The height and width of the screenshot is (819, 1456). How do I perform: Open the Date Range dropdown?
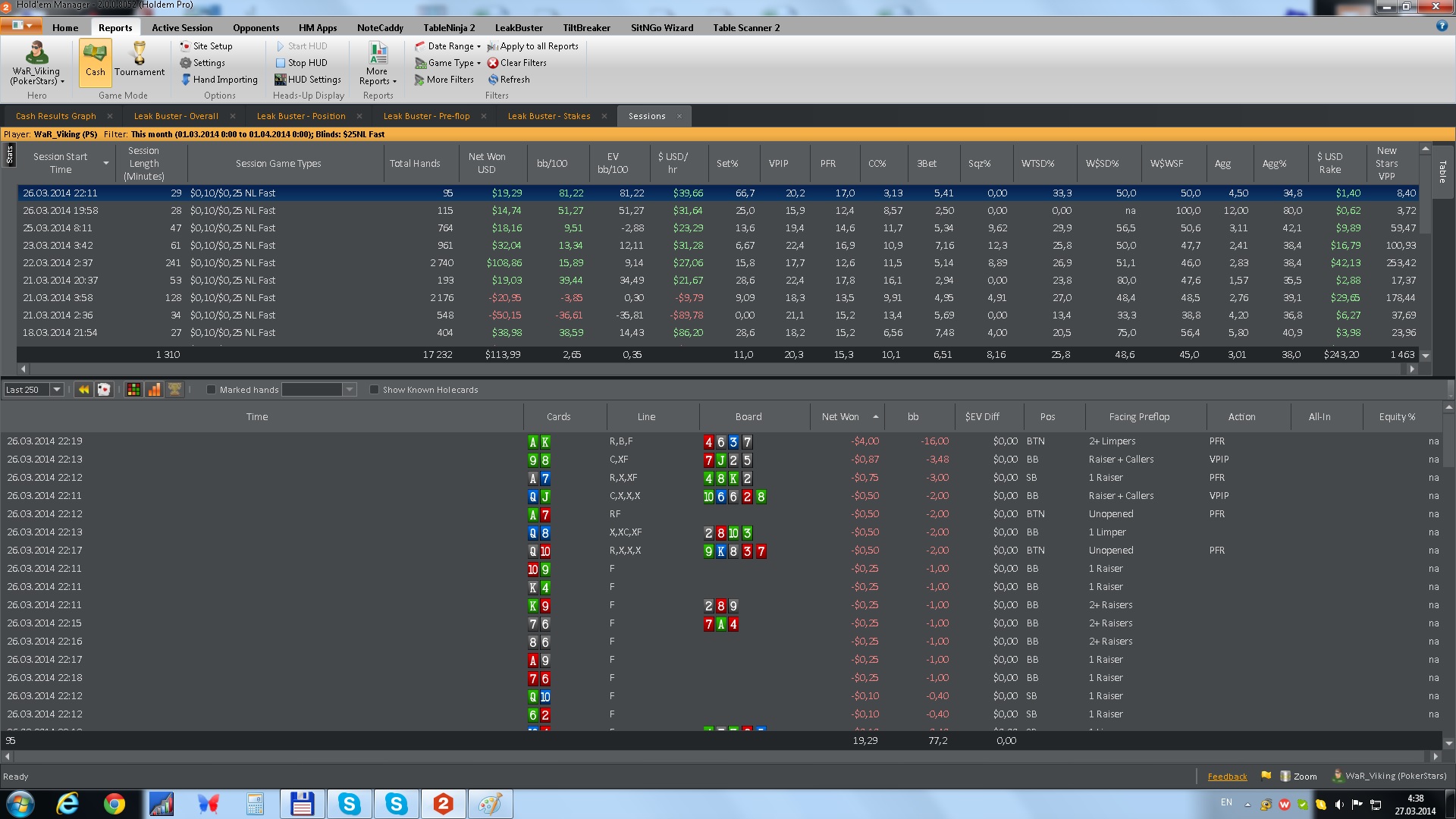[x=450, y=46]
